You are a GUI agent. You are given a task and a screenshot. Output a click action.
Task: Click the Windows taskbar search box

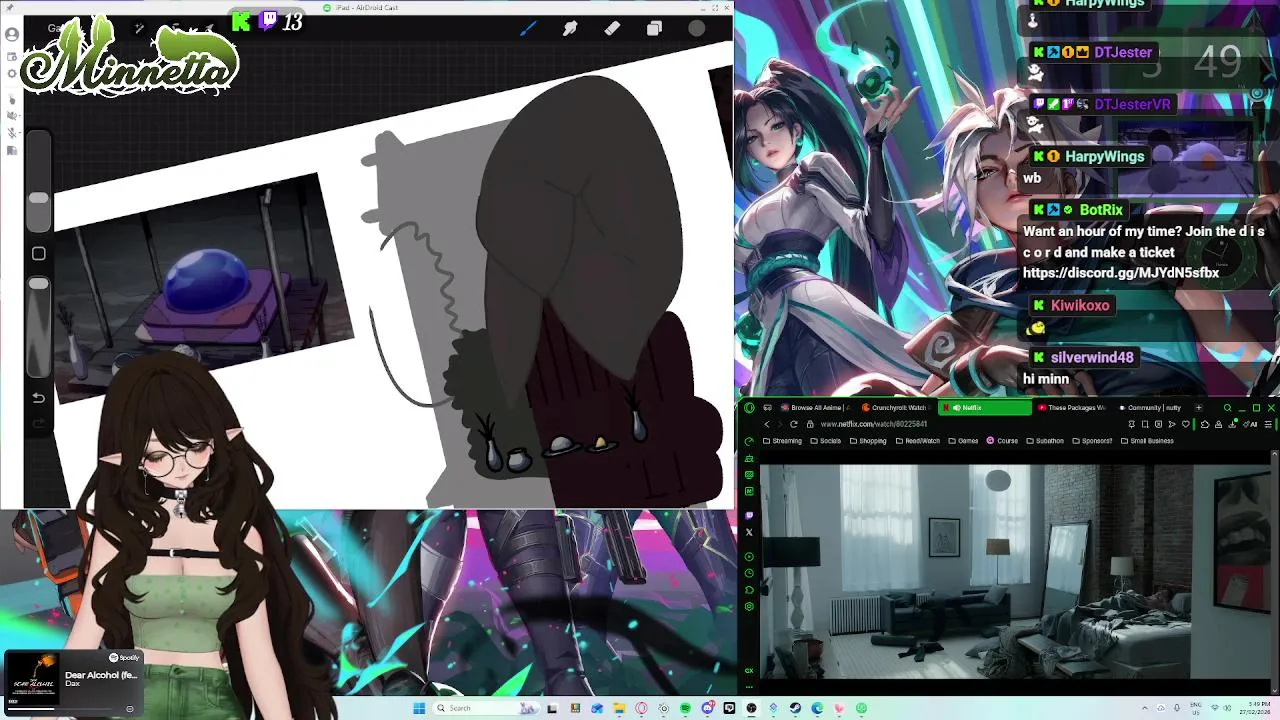pos(487,708)
